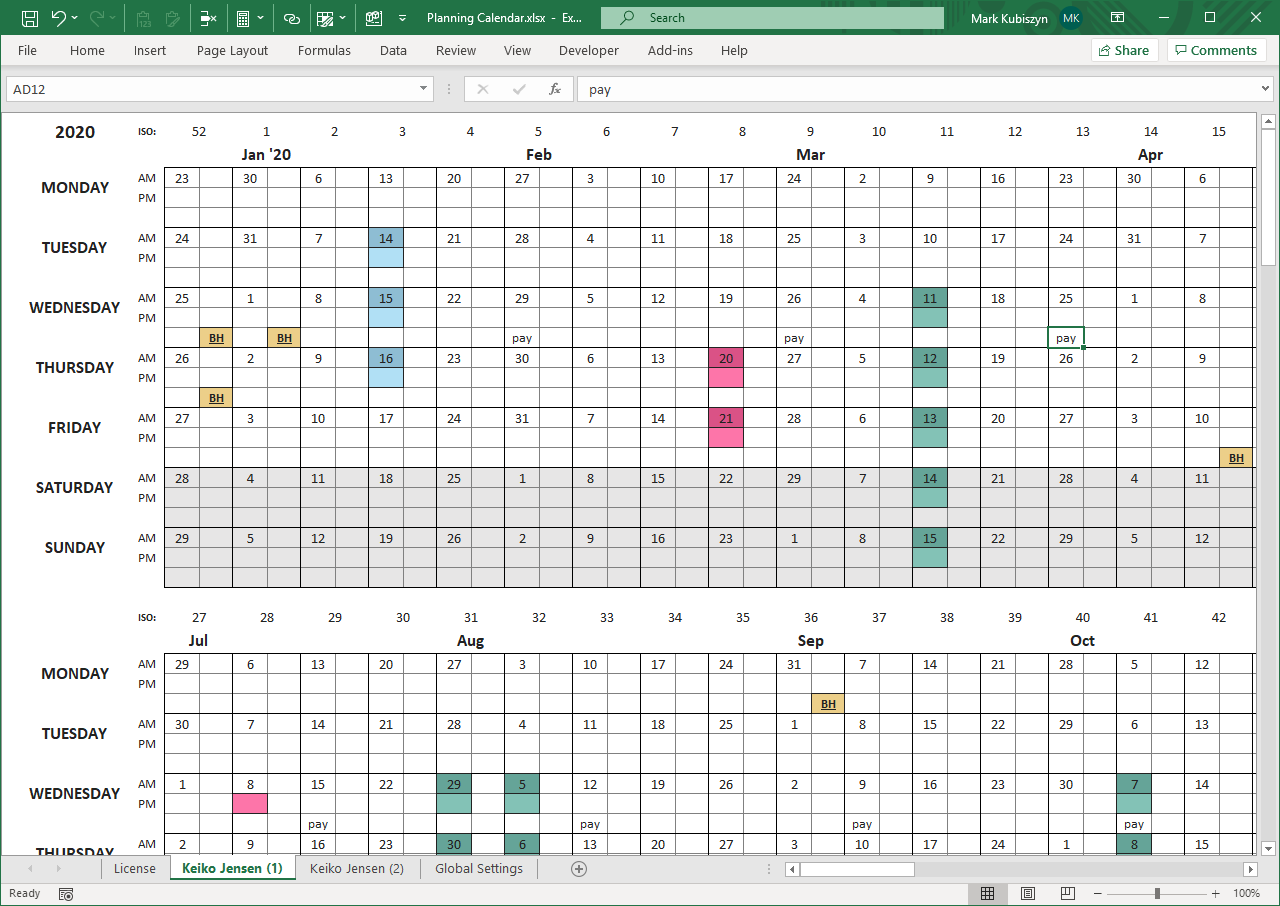The height and width of the screenshot is (906, 1280).
Task: Switch to Page Break Preview view
Action: 1068,894
